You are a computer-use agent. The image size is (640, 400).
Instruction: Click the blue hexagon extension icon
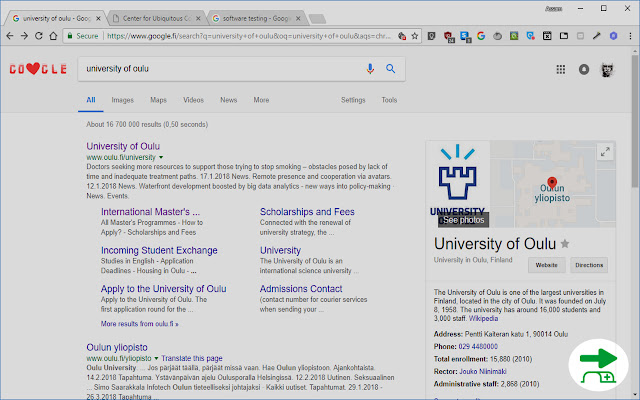click(613, 36)
